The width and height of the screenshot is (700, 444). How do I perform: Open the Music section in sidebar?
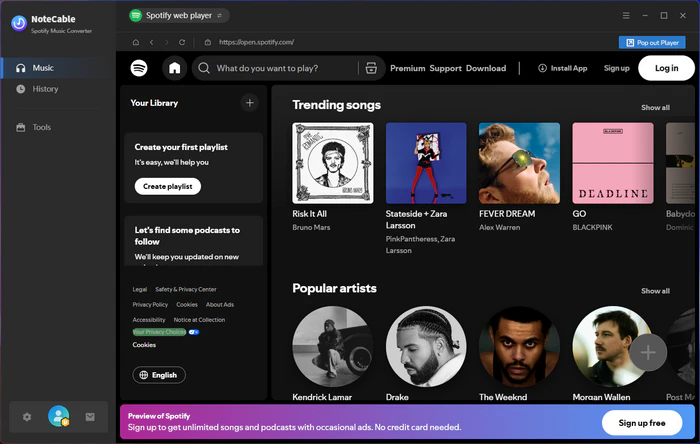(58, 68)
